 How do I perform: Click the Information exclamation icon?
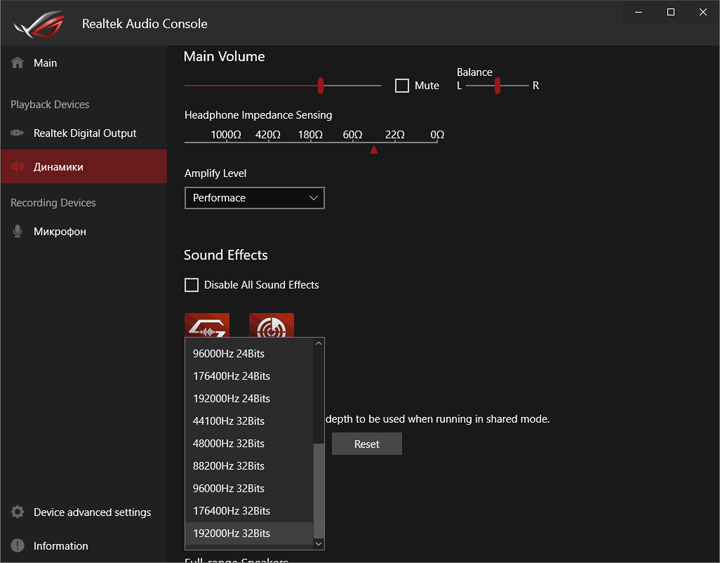pos(17,546)
